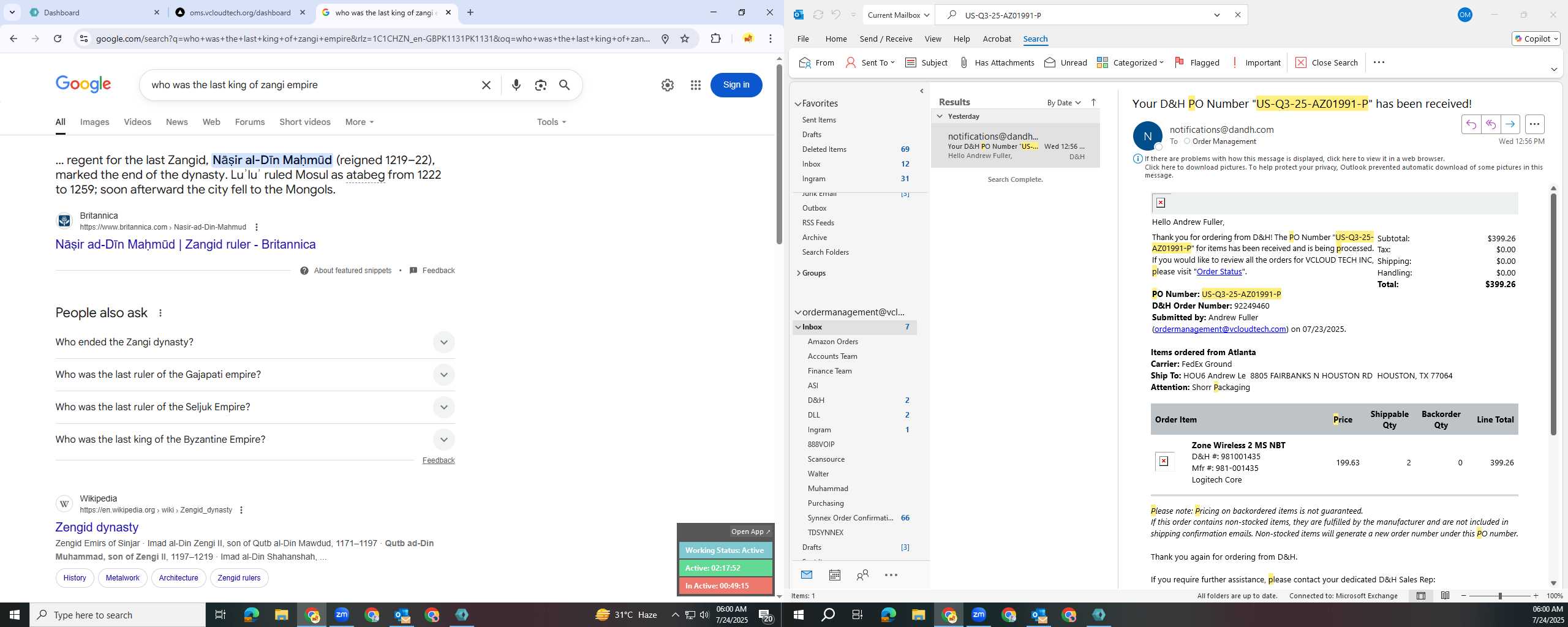The height and width of the screenshot is (627, 1568).
Task: Switch Outlook to reading view layout
Action: (x=1445, y=596)
